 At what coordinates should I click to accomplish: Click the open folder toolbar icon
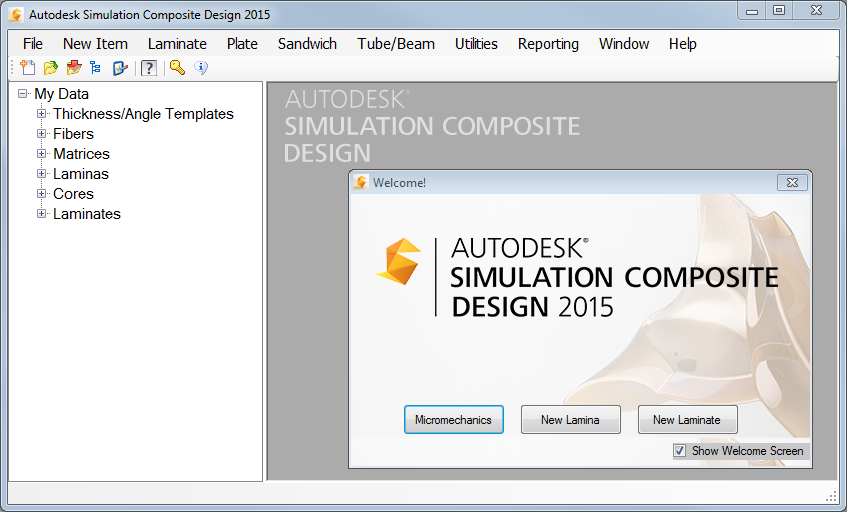click(x=51, y=68)
